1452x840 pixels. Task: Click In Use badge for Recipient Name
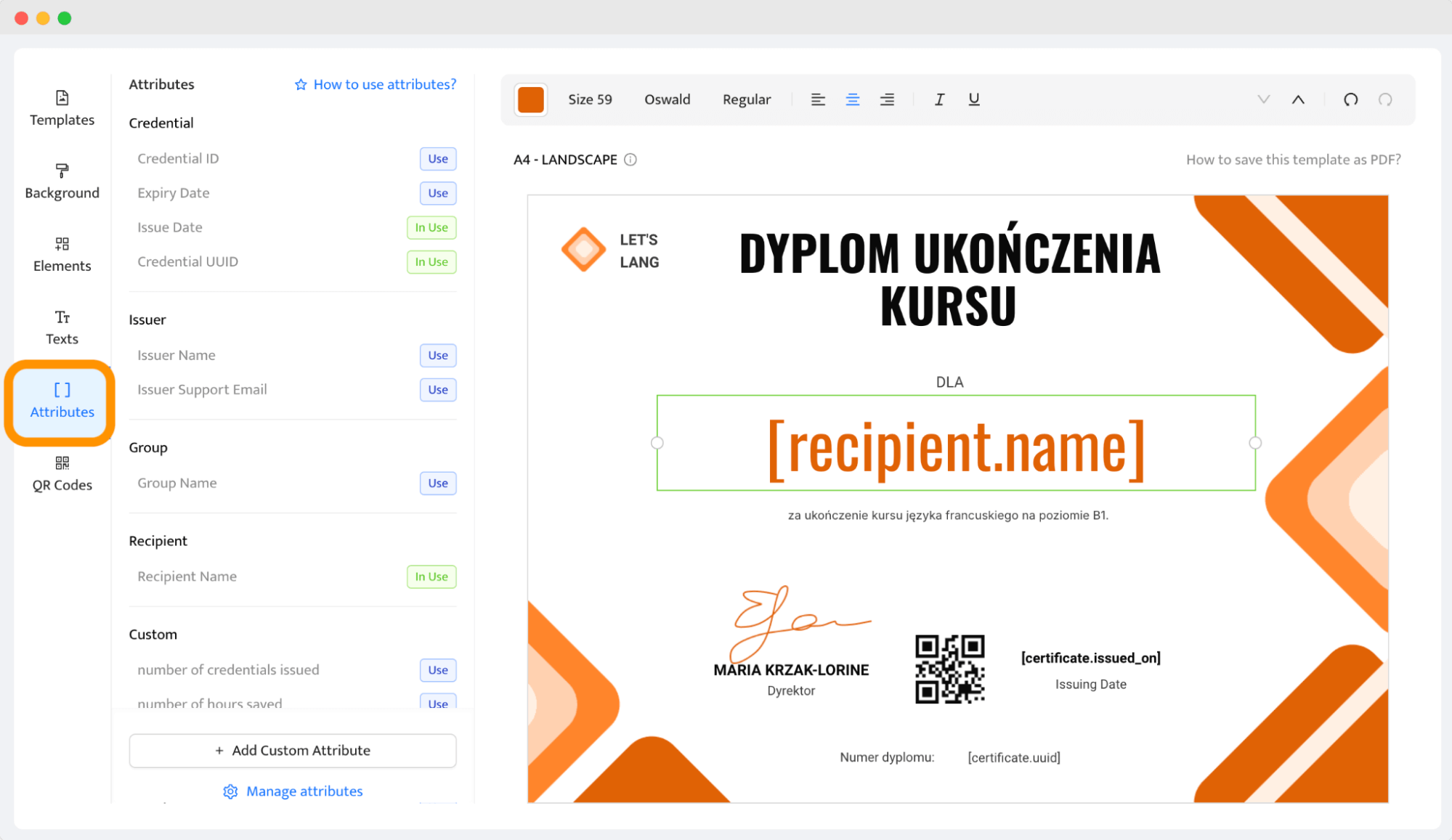click(x=431, y=576)
